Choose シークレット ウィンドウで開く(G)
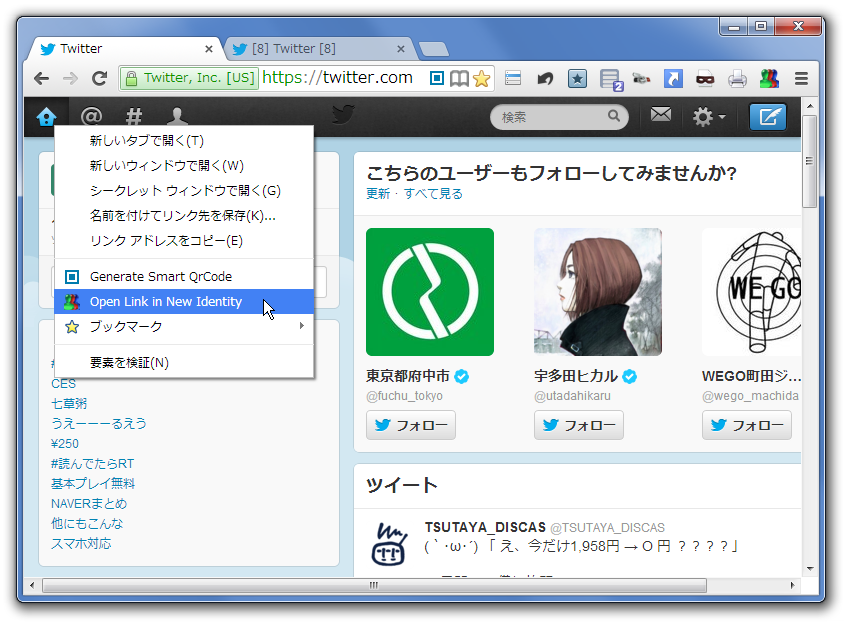This screenshot has width=844, height=624. [184, 191]
